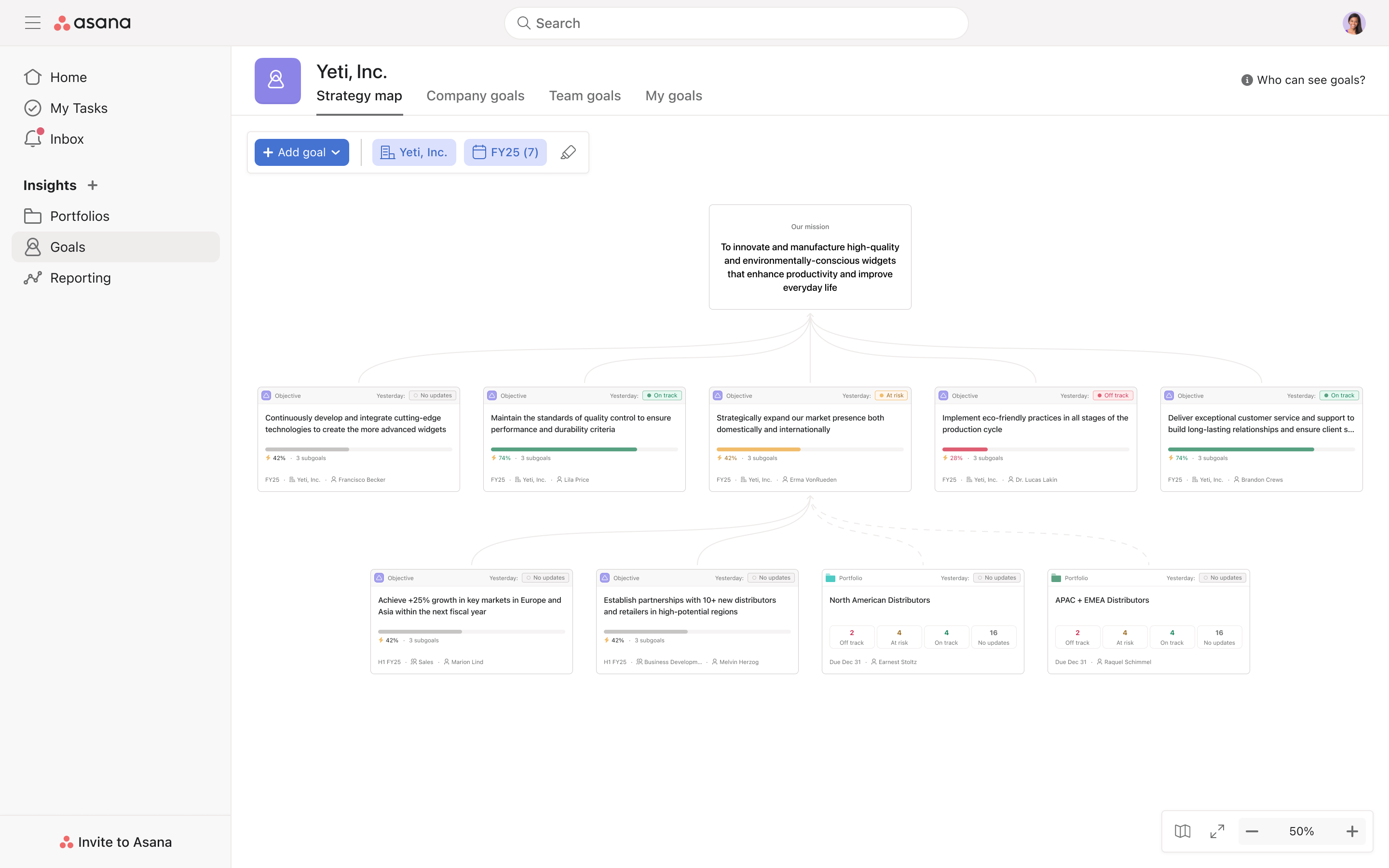This screenshot has height=868, width=1389.
Task: Select Goals in the sidebar
Action: [115, 247]
